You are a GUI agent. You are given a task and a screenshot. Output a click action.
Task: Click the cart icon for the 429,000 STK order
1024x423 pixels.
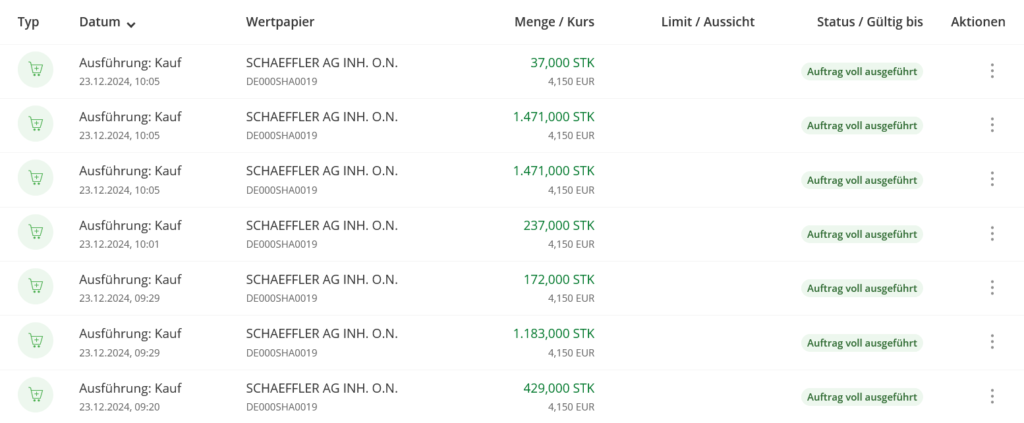[x=35, y=395]
